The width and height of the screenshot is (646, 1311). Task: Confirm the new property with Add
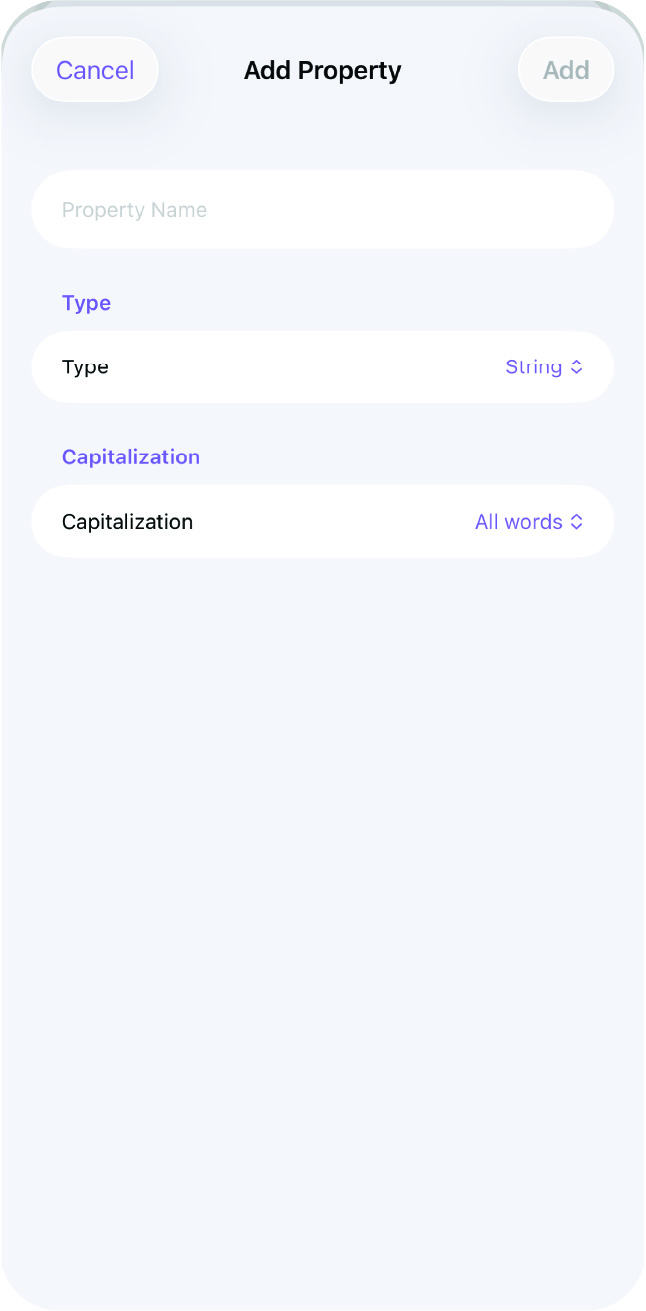click(565, 70)
